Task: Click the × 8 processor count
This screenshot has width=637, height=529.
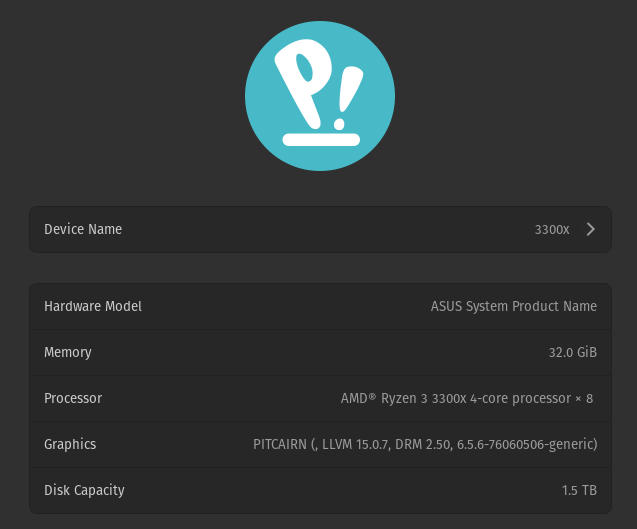Action: (x=584, y=398)
